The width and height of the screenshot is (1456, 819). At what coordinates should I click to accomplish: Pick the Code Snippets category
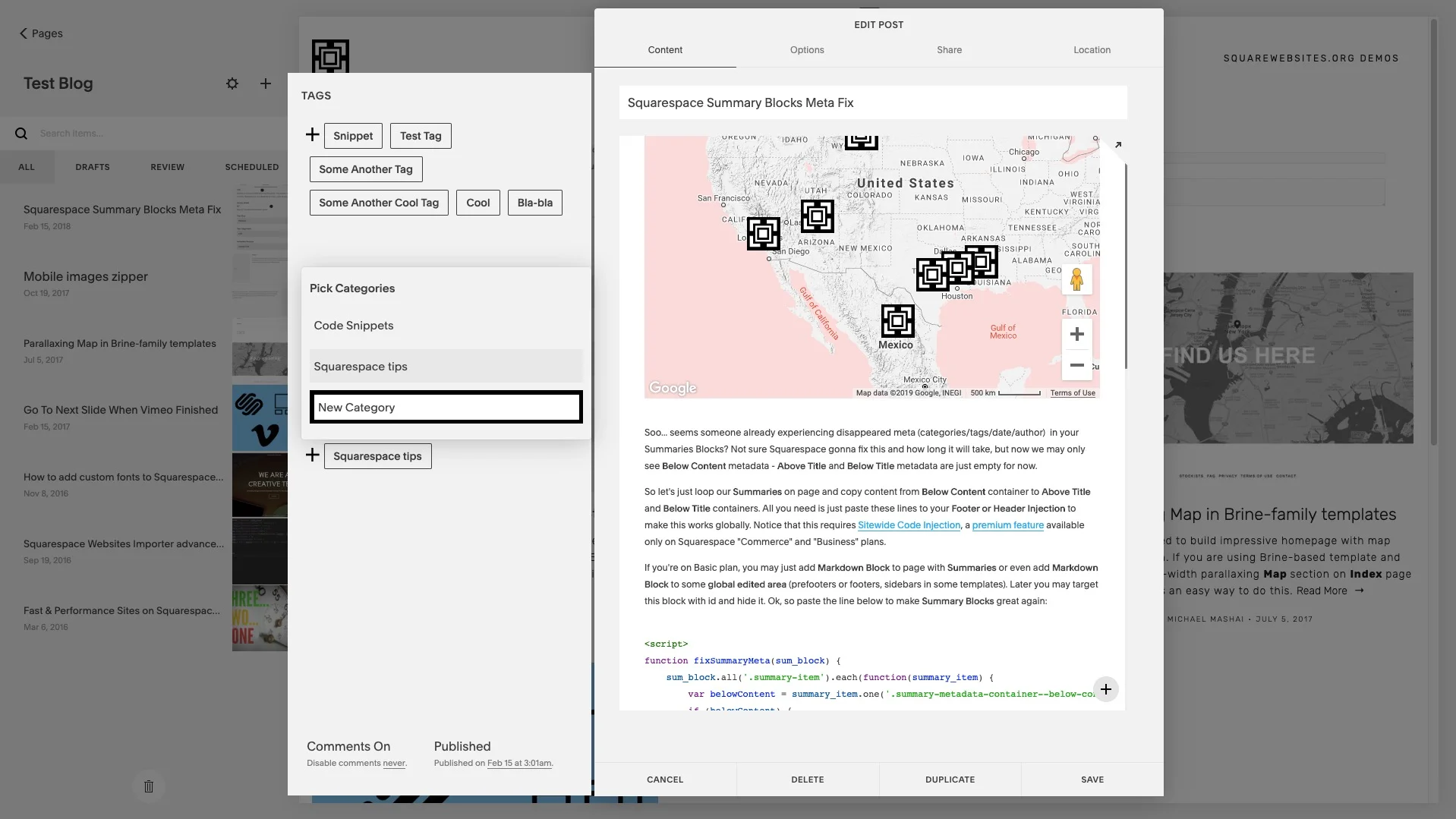coord(446,326)
